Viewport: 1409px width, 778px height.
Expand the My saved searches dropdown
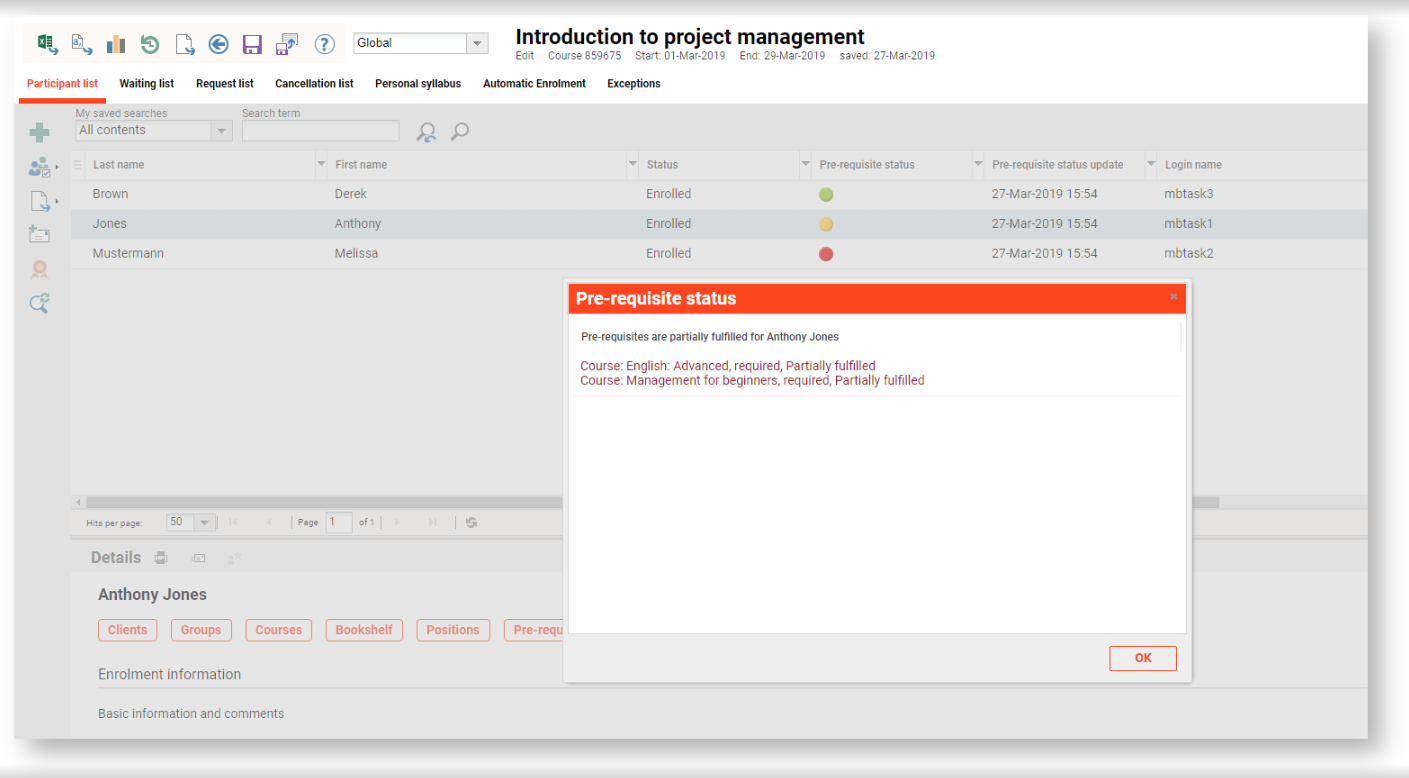(x=221, y=131)
